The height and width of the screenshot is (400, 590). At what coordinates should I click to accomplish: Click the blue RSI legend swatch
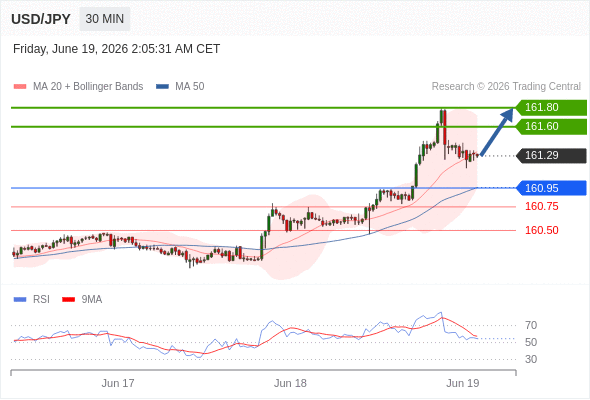pos(20,300)
